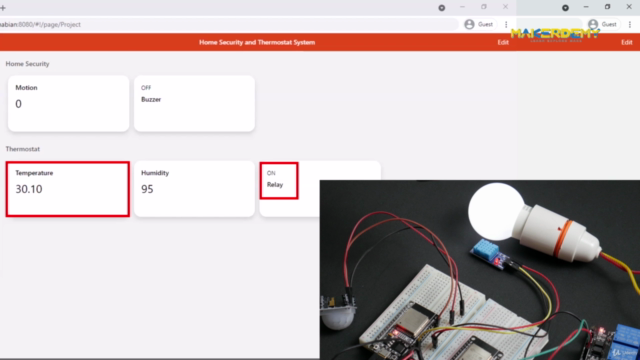Click the Thermostat section label
Screen dimensions: 640x360
pyautogui.click(x=22, y=149)
